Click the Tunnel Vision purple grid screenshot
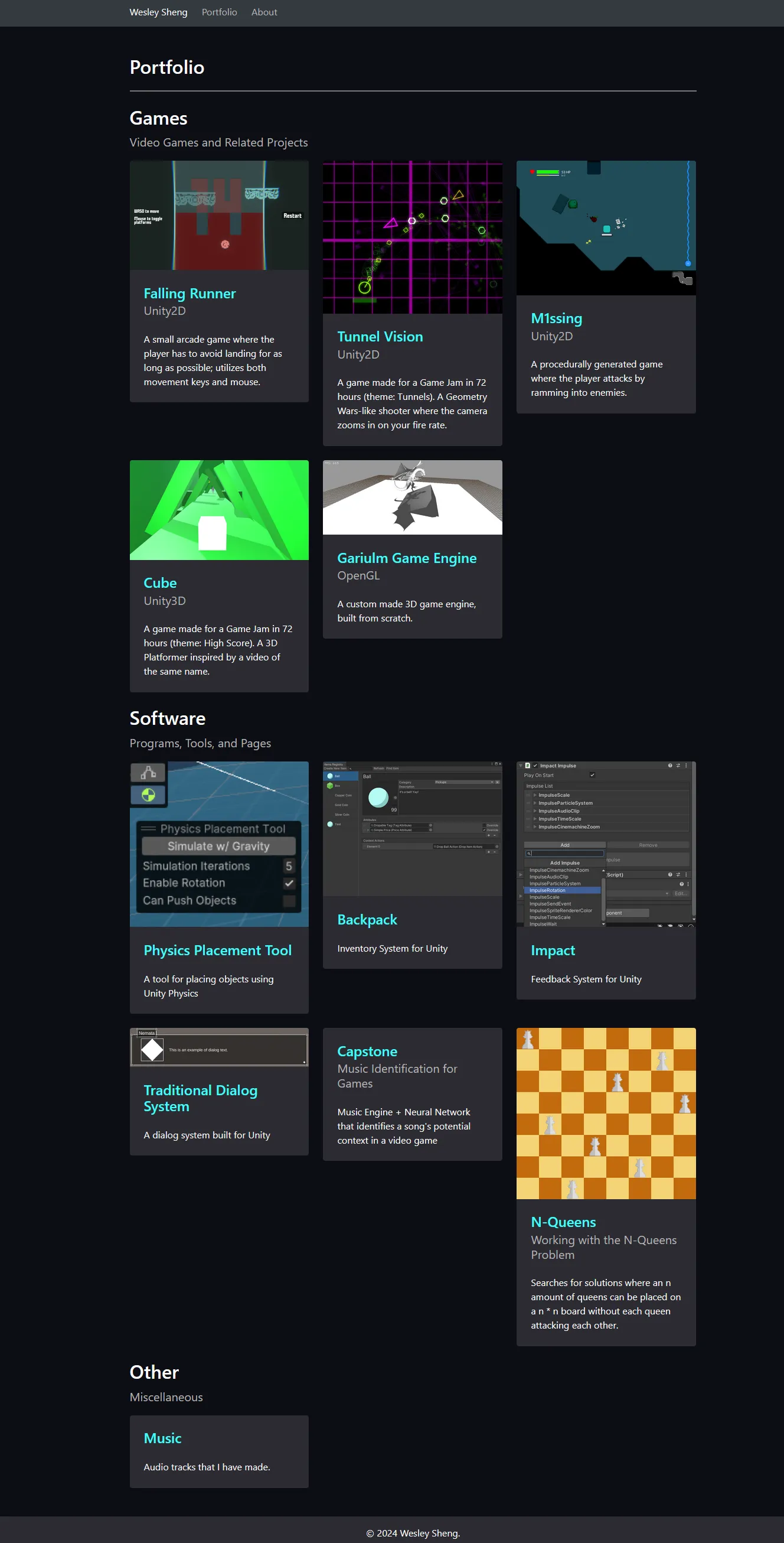This screenshot has height=1543, width=784. pos(412,237)
